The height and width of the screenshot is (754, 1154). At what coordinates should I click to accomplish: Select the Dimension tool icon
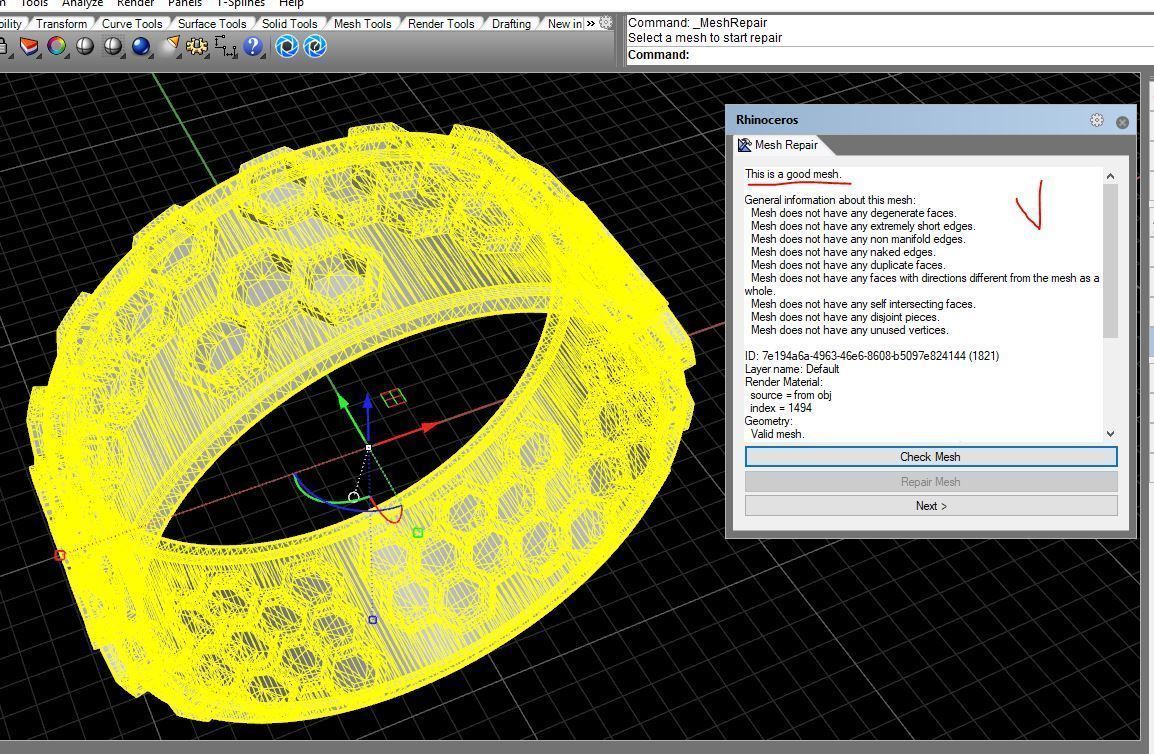tap(225, 46)
